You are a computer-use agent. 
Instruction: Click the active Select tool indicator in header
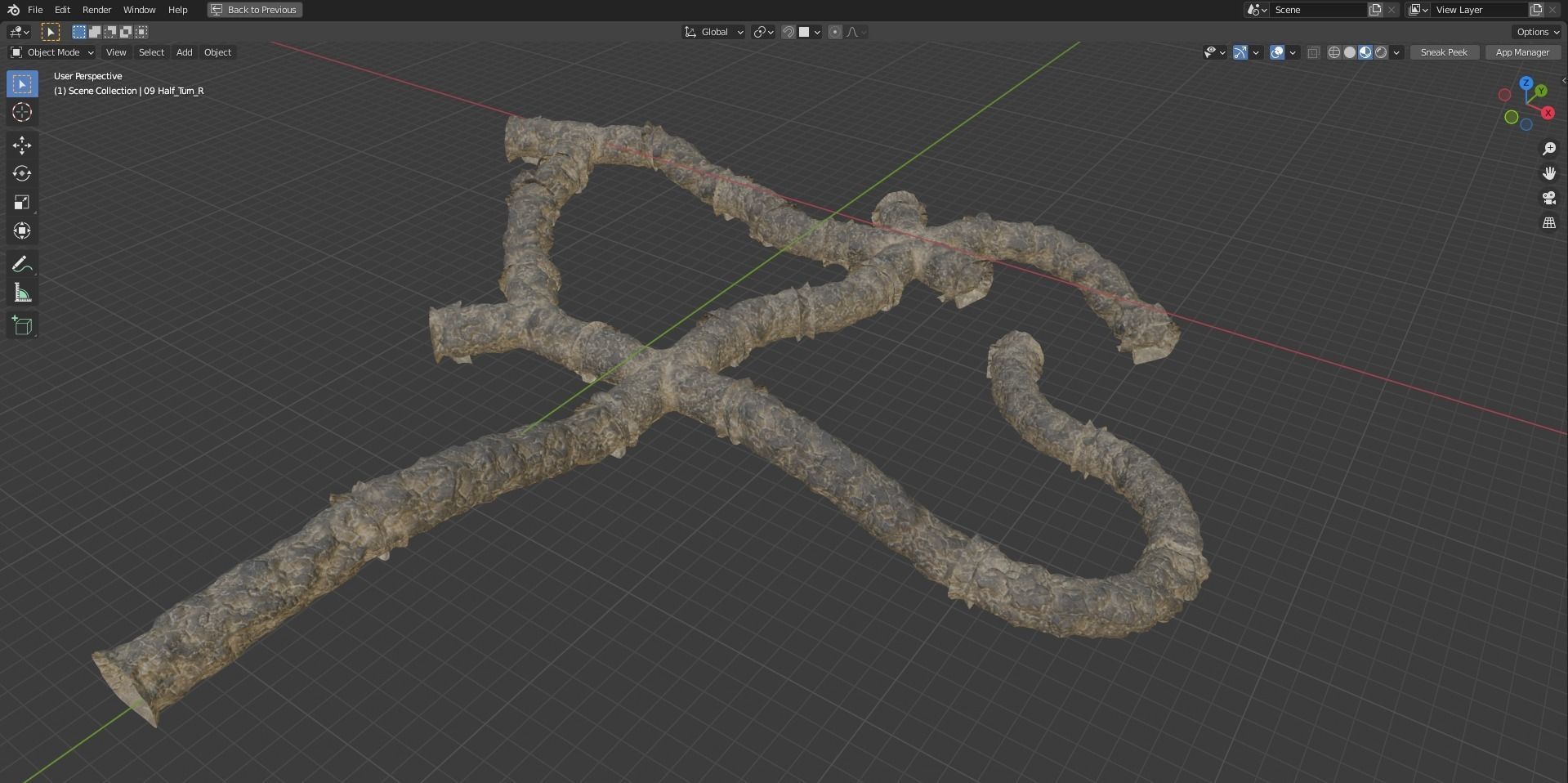pyautogui.click(x=50, y=32)
